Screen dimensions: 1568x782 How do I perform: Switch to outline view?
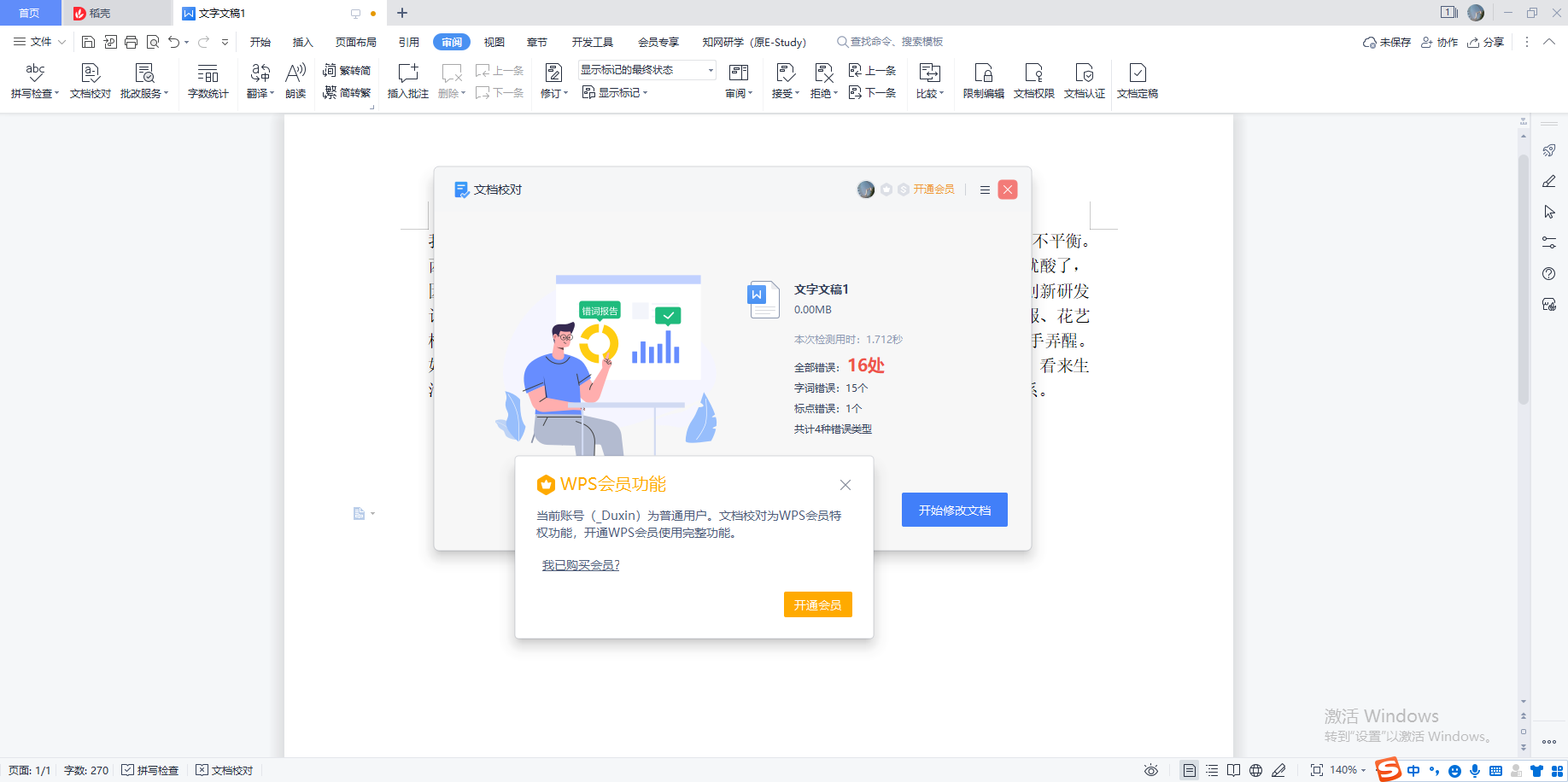pyautogui.click(x=1212, y=770)
